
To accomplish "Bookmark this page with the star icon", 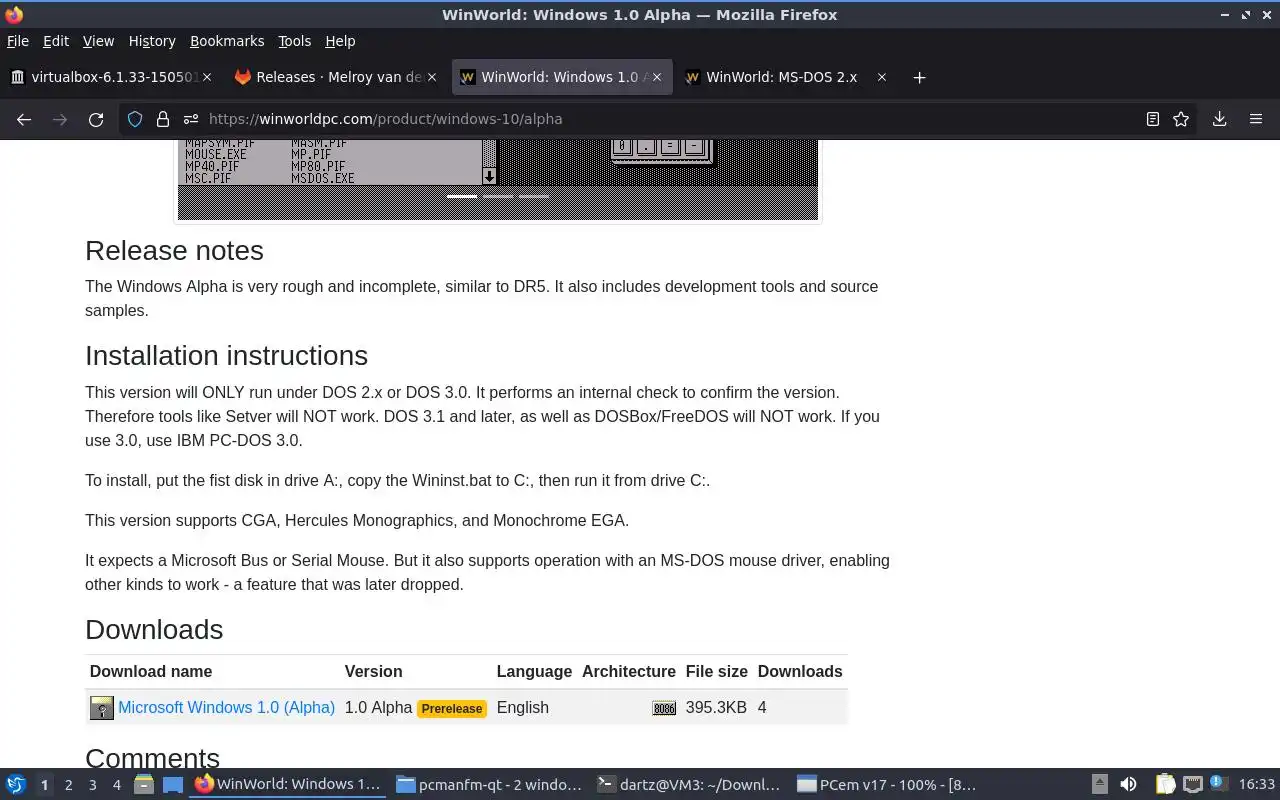I will pyautogui.click(x=1181, y=119).
